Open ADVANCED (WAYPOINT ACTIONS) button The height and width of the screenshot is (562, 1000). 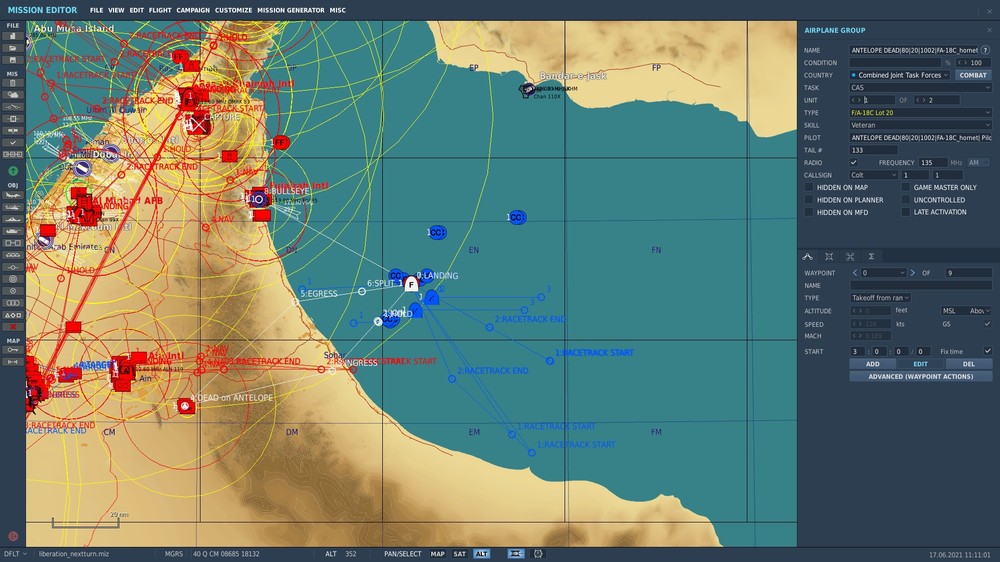coord(920,376)
